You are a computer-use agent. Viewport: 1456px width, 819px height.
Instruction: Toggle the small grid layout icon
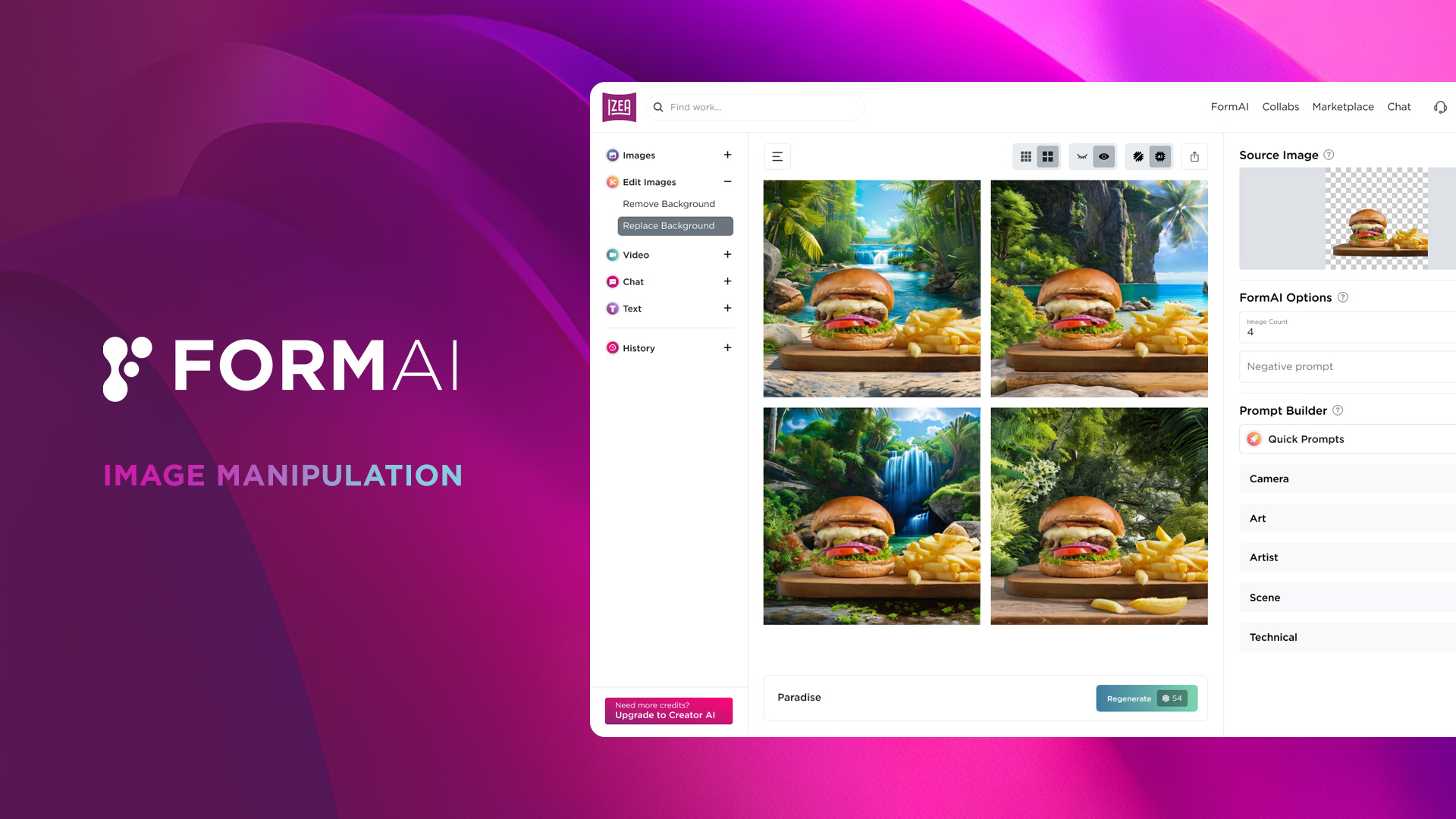click(1025, 156)
